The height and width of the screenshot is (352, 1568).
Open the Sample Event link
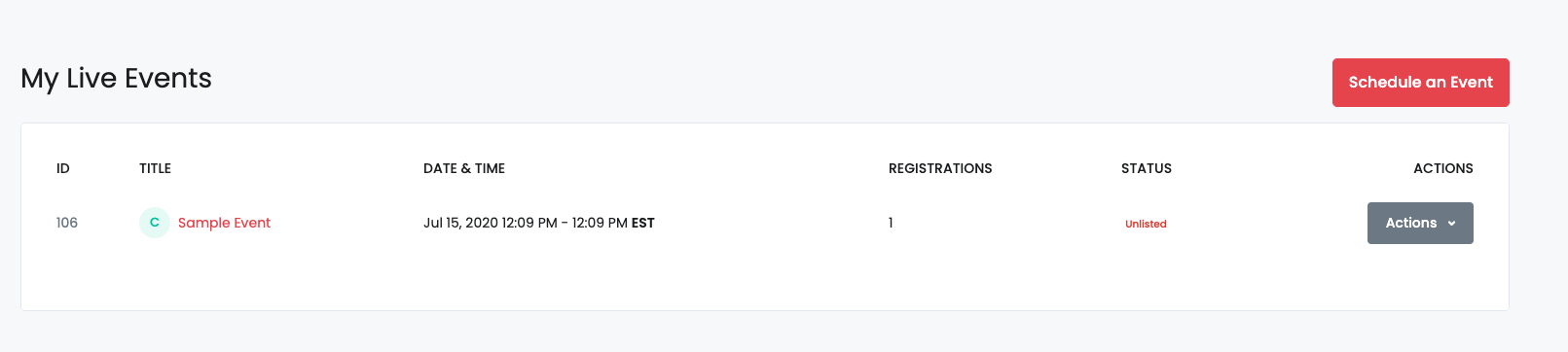coord(224,223)
